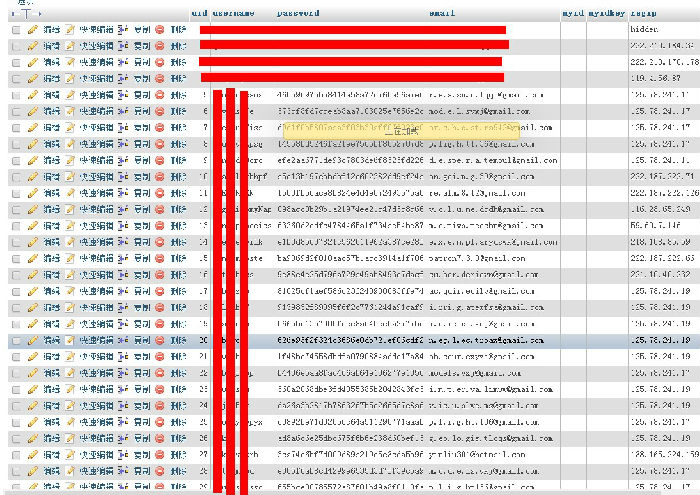Click the 编辑 text link in uid 9 row
The image size is (700, 495).
coord(51,161)
